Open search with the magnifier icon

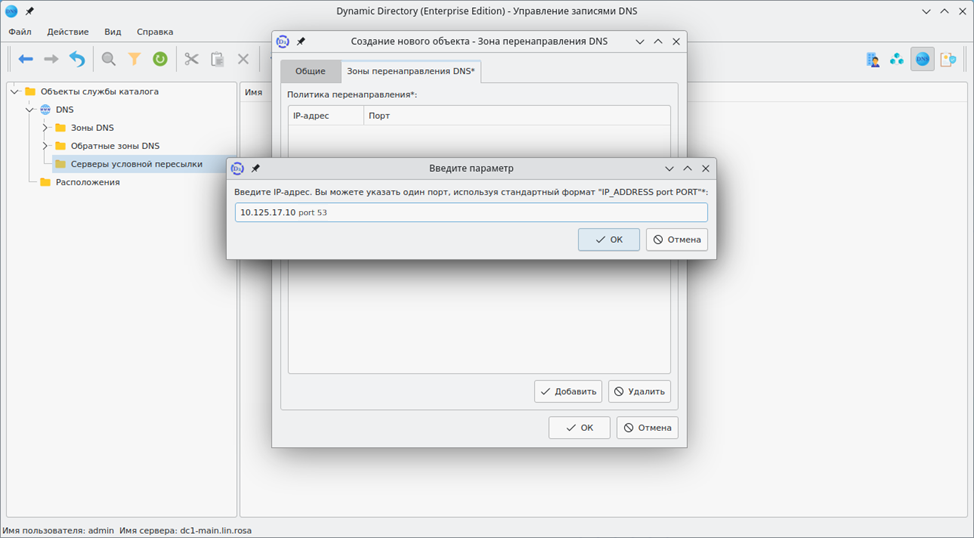pyautogui.click(x=109, y=59)
